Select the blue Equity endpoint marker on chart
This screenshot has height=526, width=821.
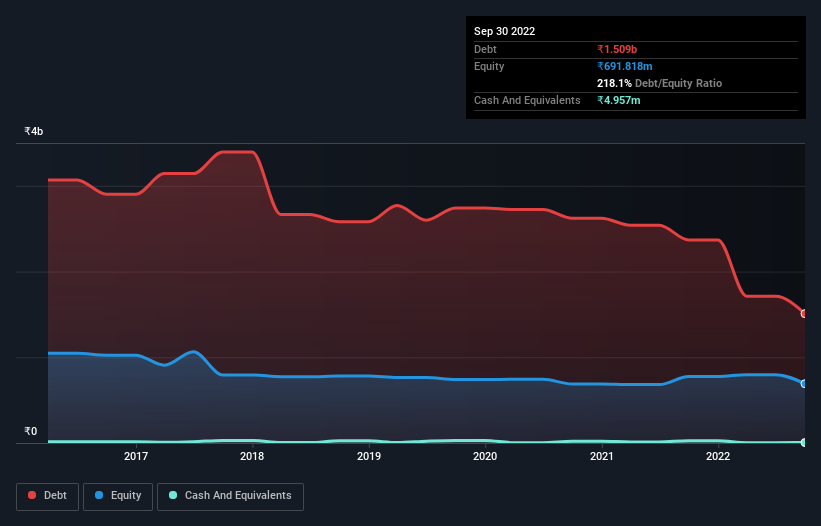point(804,384)
